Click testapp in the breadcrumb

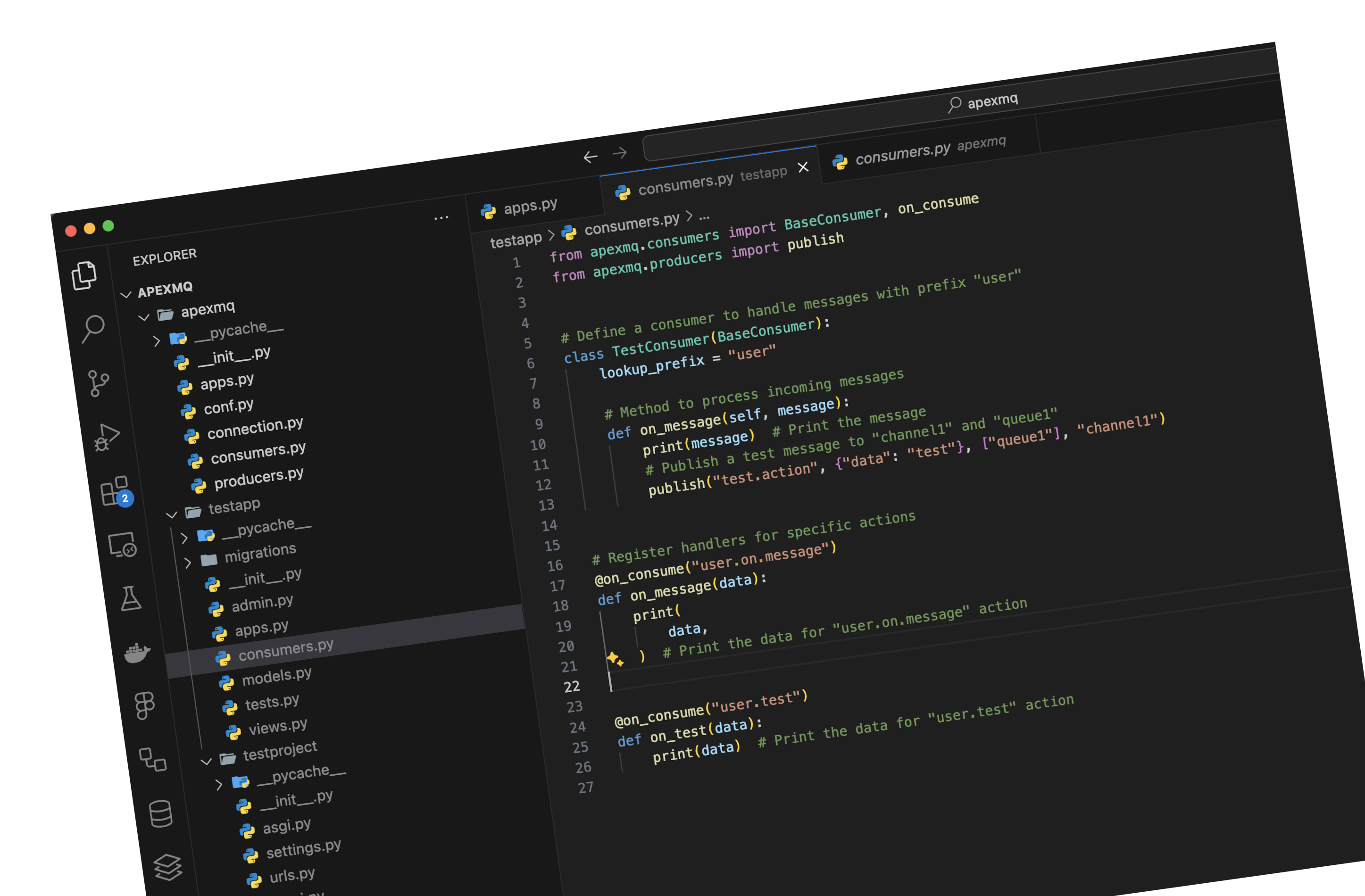(x=516, y=240)
